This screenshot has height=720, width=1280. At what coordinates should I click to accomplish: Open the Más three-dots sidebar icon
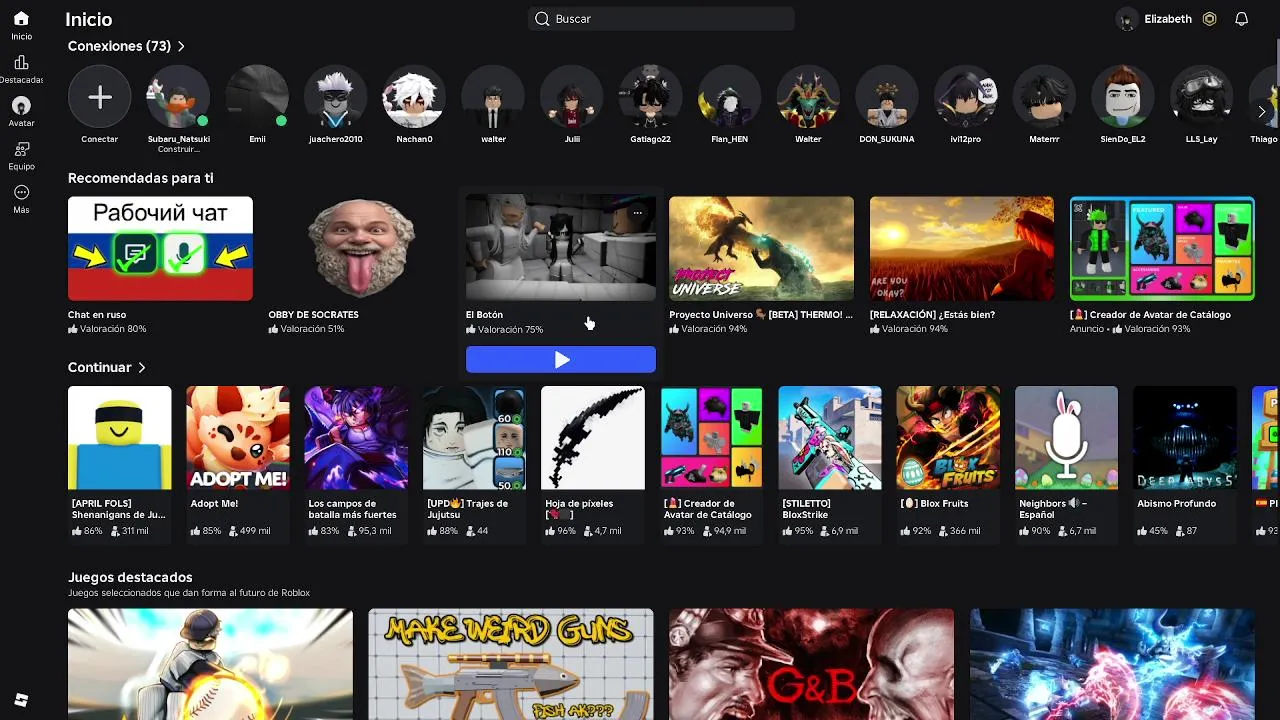click(x=21, y=192)
